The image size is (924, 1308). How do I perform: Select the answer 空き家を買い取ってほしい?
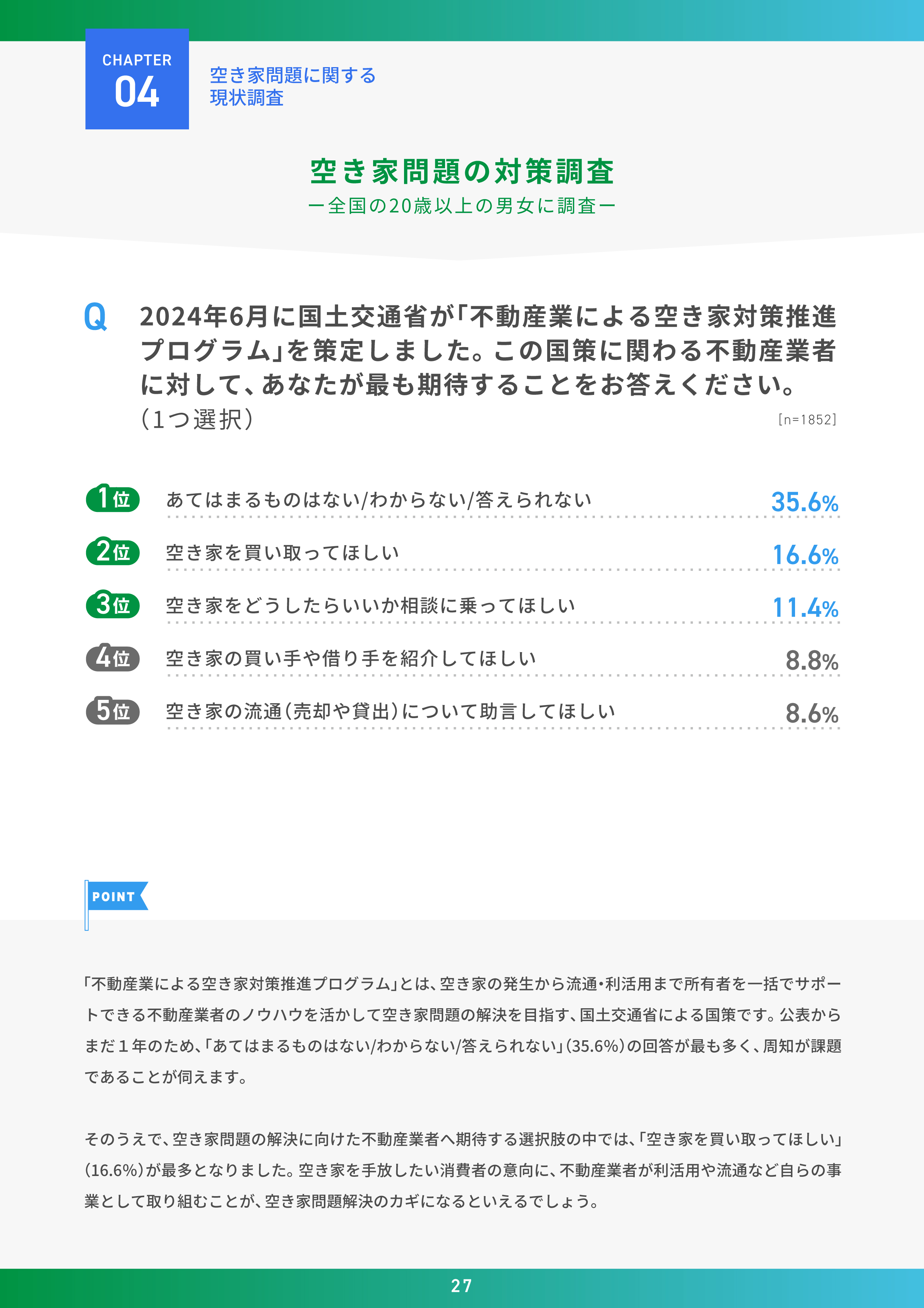pyautogui.click(x=283, y=553)
